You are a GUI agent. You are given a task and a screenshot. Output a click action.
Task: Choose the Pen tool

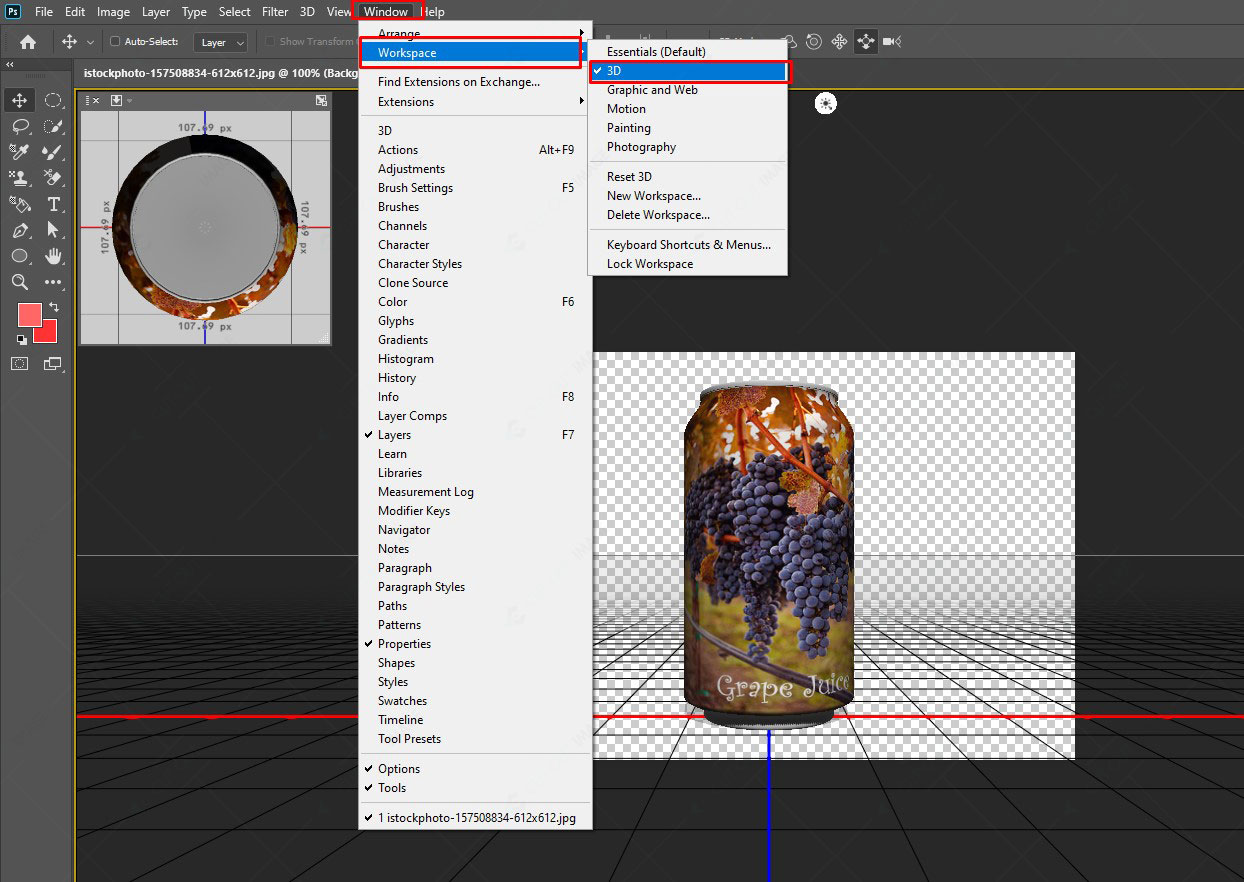(x=20, y=230)
